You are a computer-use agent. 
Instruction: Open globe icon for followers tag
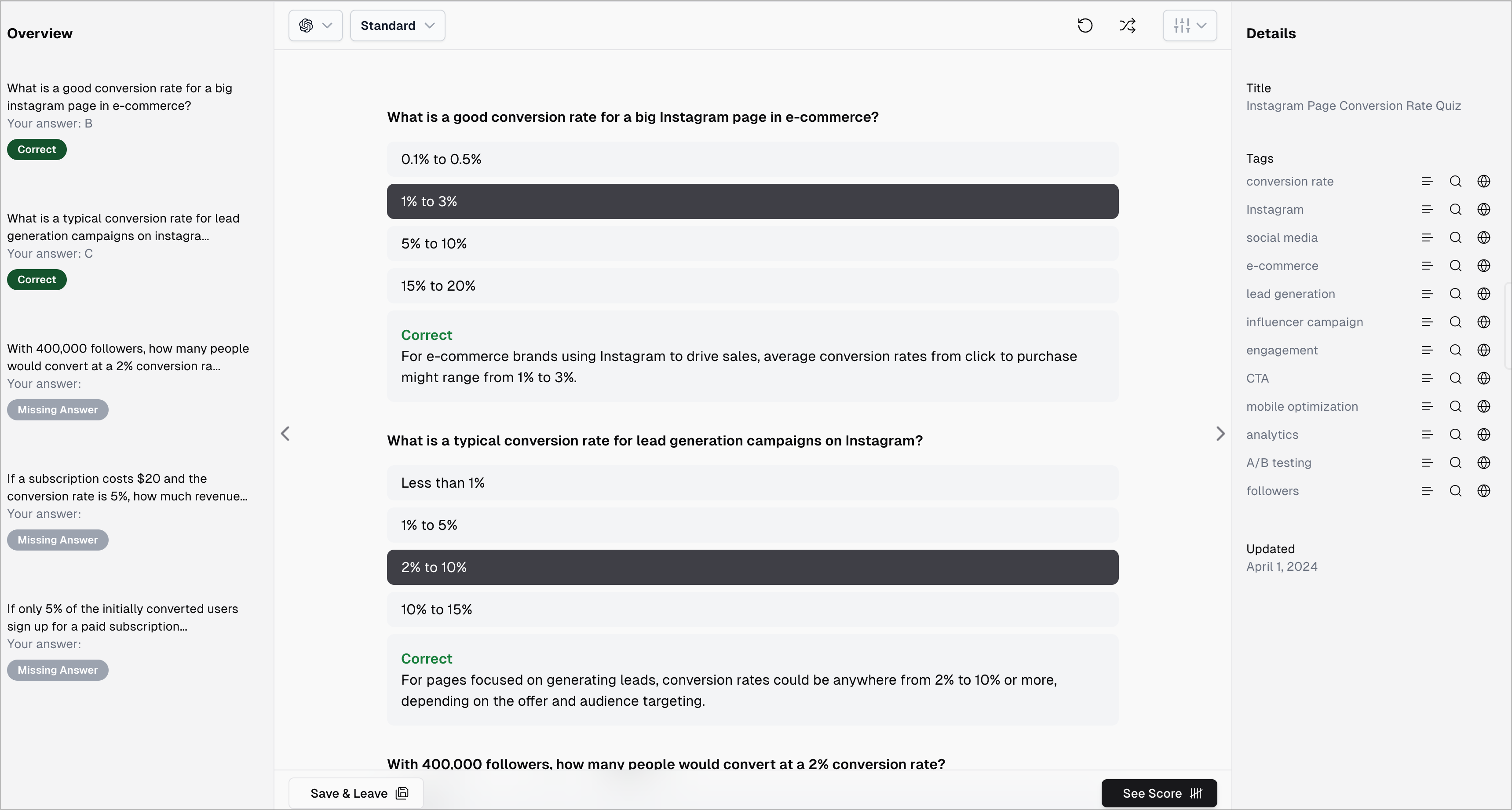1483,491
